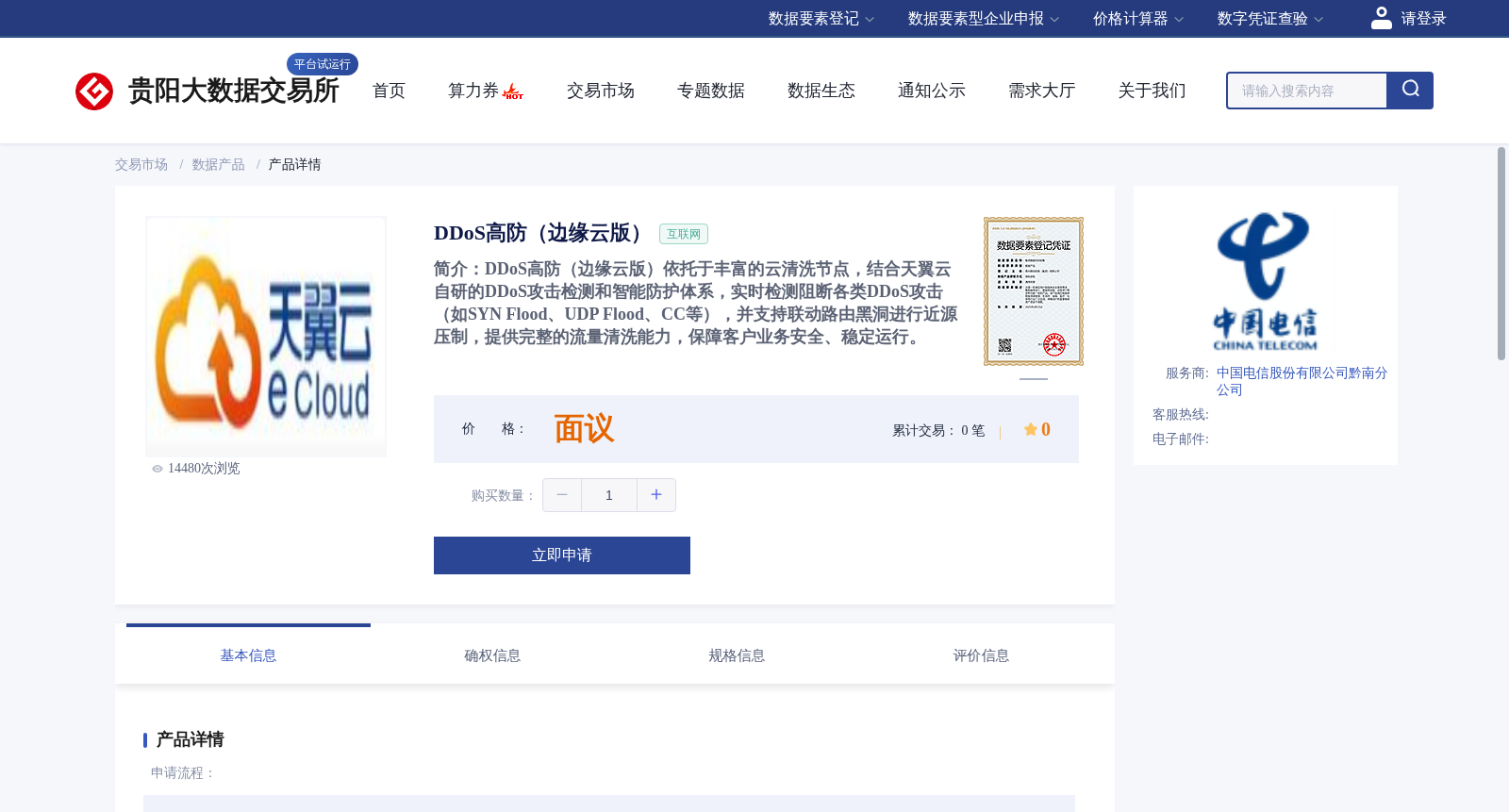The height and width of the screenshot is (812, 1509).
Task: Click the 贵阳大数据交易所 site title
Action: point(234,91)
